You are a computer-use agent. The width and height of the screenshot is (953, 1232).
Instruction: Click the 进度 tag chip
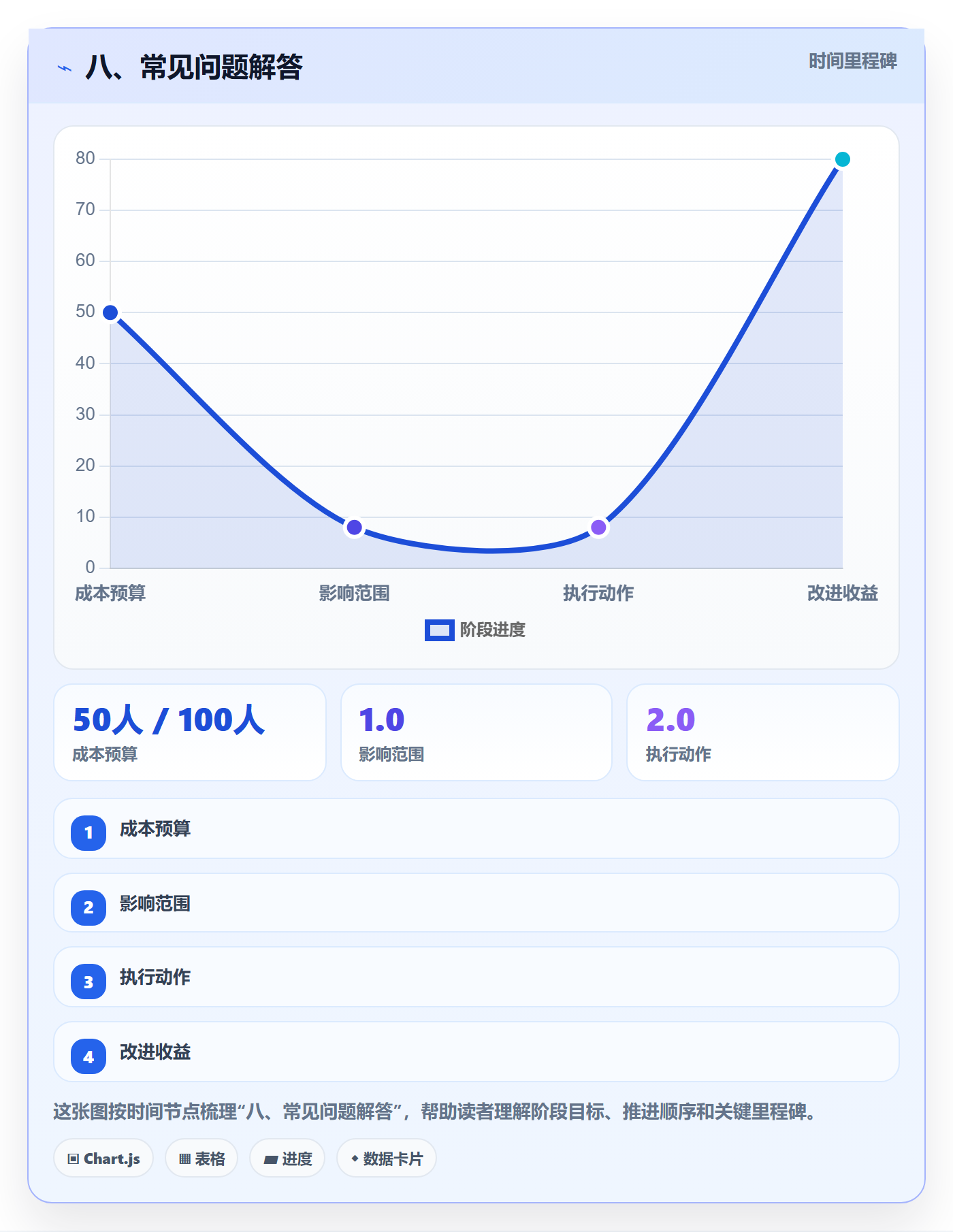click(x=287, y=1158)
